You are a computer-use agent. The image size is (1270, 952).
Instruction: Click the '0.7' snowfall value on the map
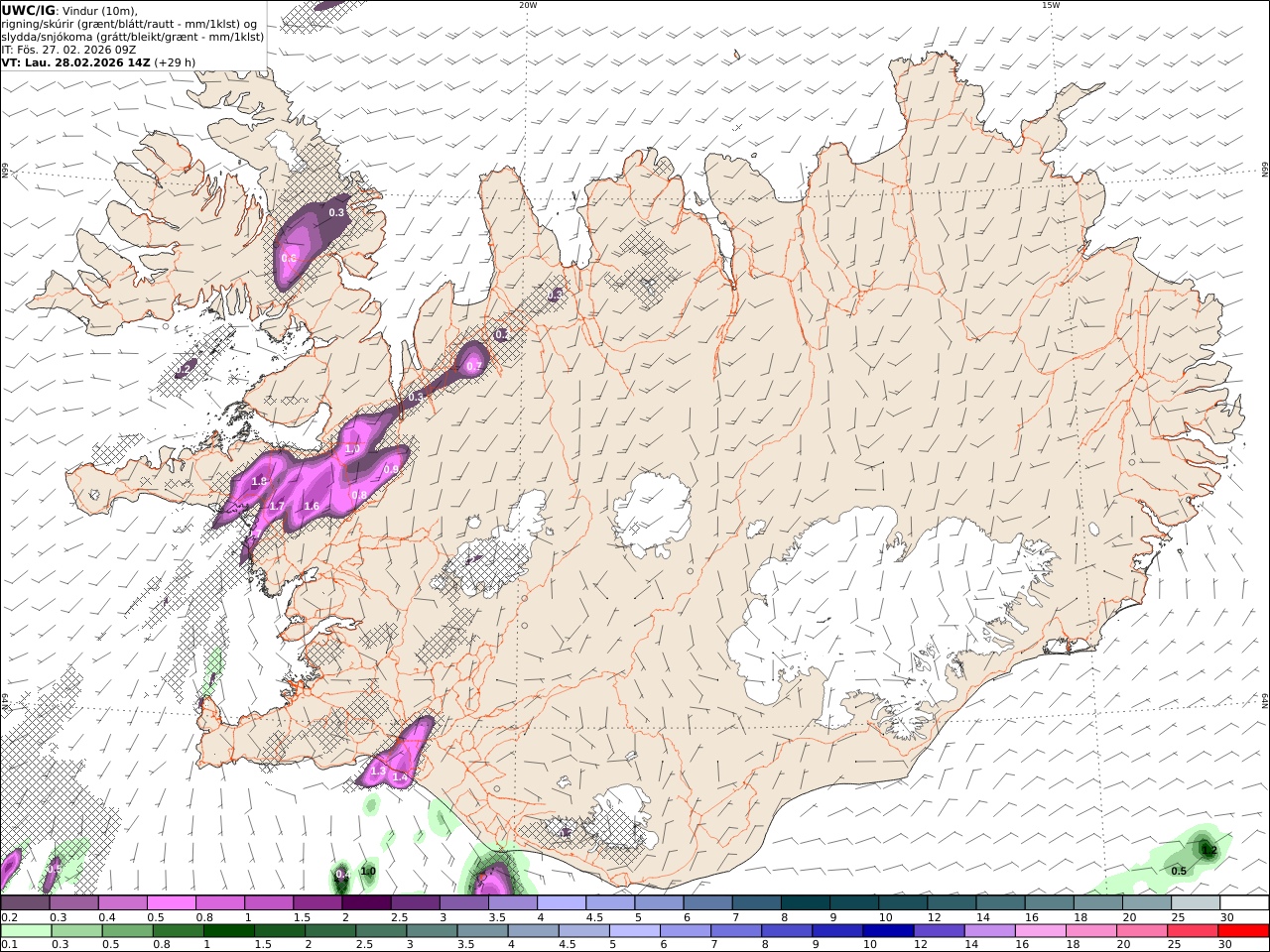point(474,367)
